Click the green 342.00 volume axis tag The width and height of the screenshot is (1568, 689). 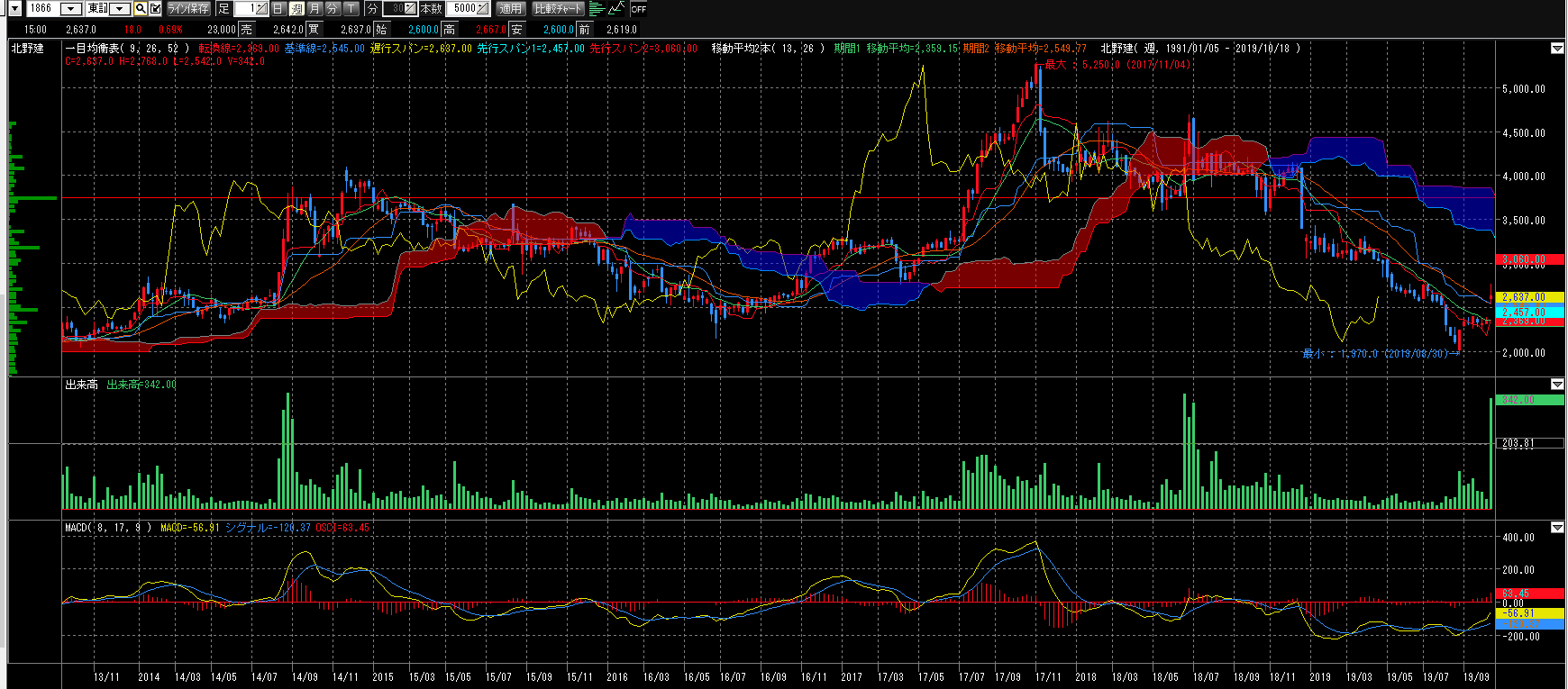1529,400
